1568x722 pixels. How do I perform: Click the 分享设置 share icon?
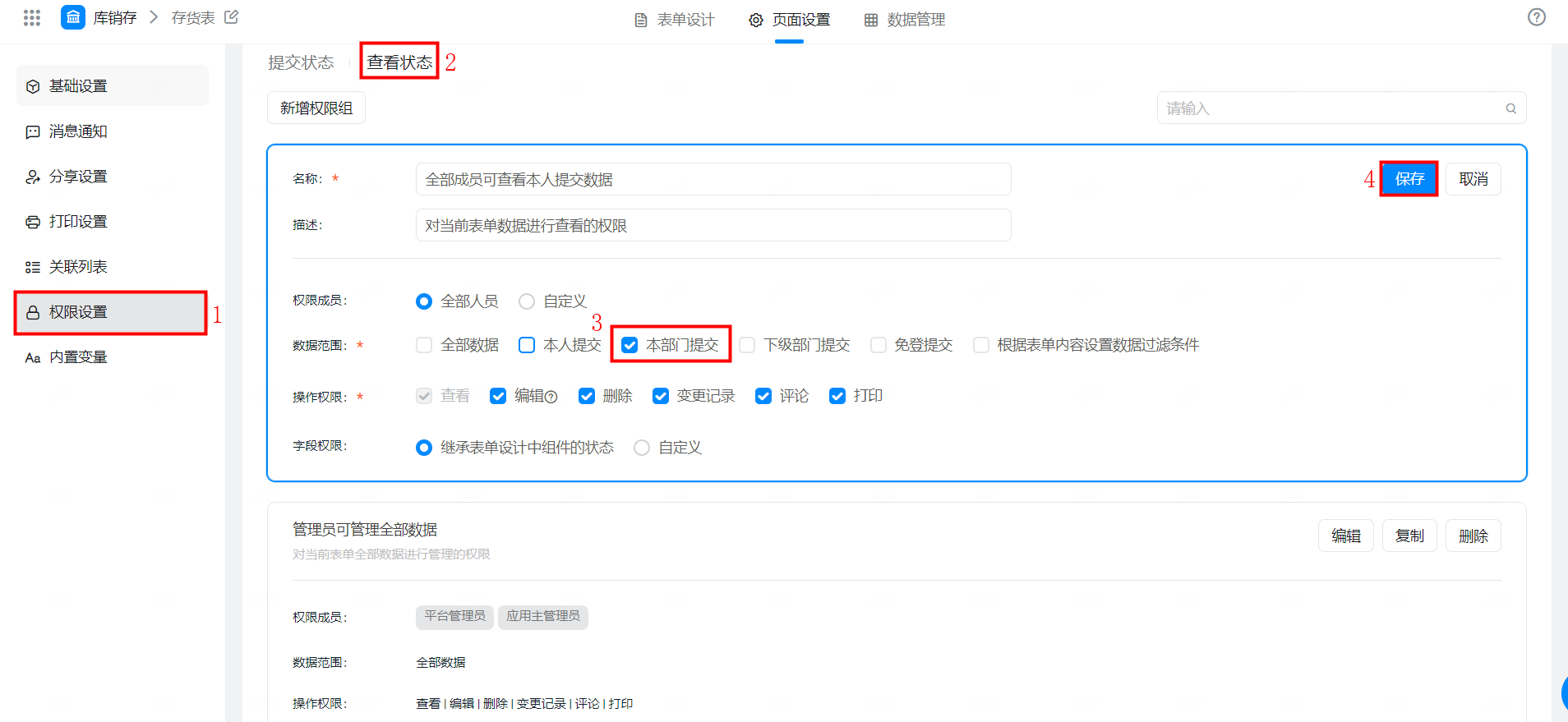(33, 177)
